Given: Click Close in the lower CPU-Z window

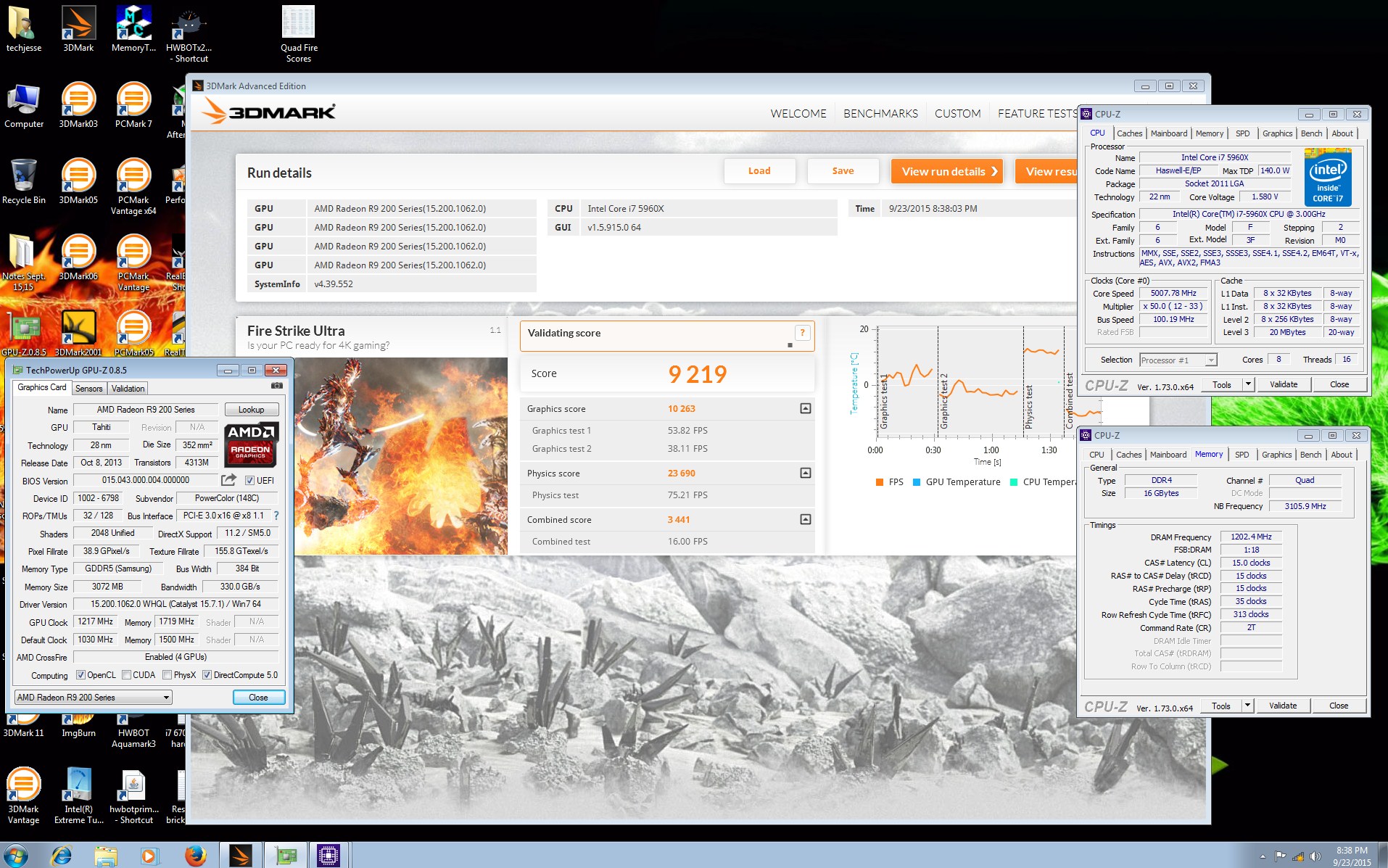Looking at the screenshot, I should point(1339,706).
